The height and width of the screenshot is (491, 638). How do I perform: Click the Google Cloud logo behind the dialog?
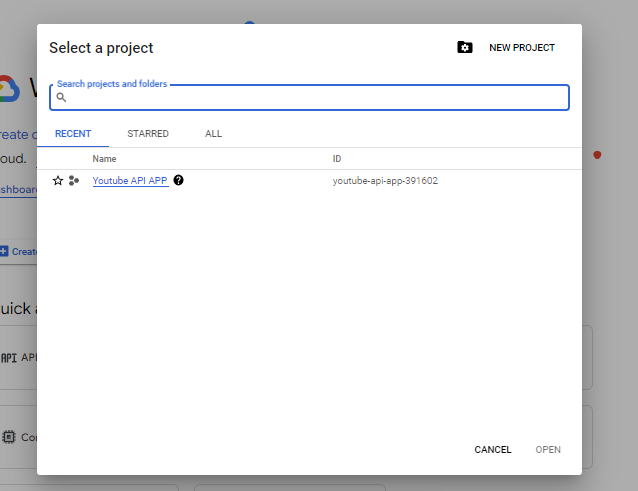pos(9,88)
